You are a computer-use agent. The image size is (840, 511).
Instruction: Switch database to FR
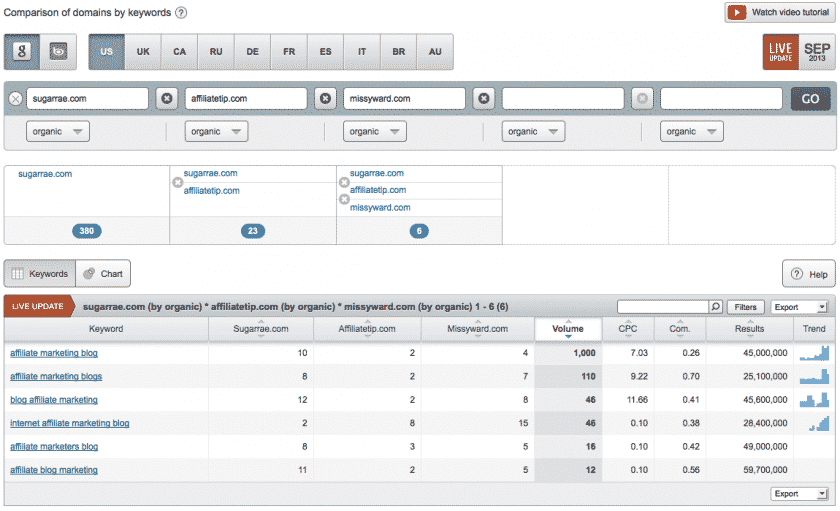click(289, 52)
